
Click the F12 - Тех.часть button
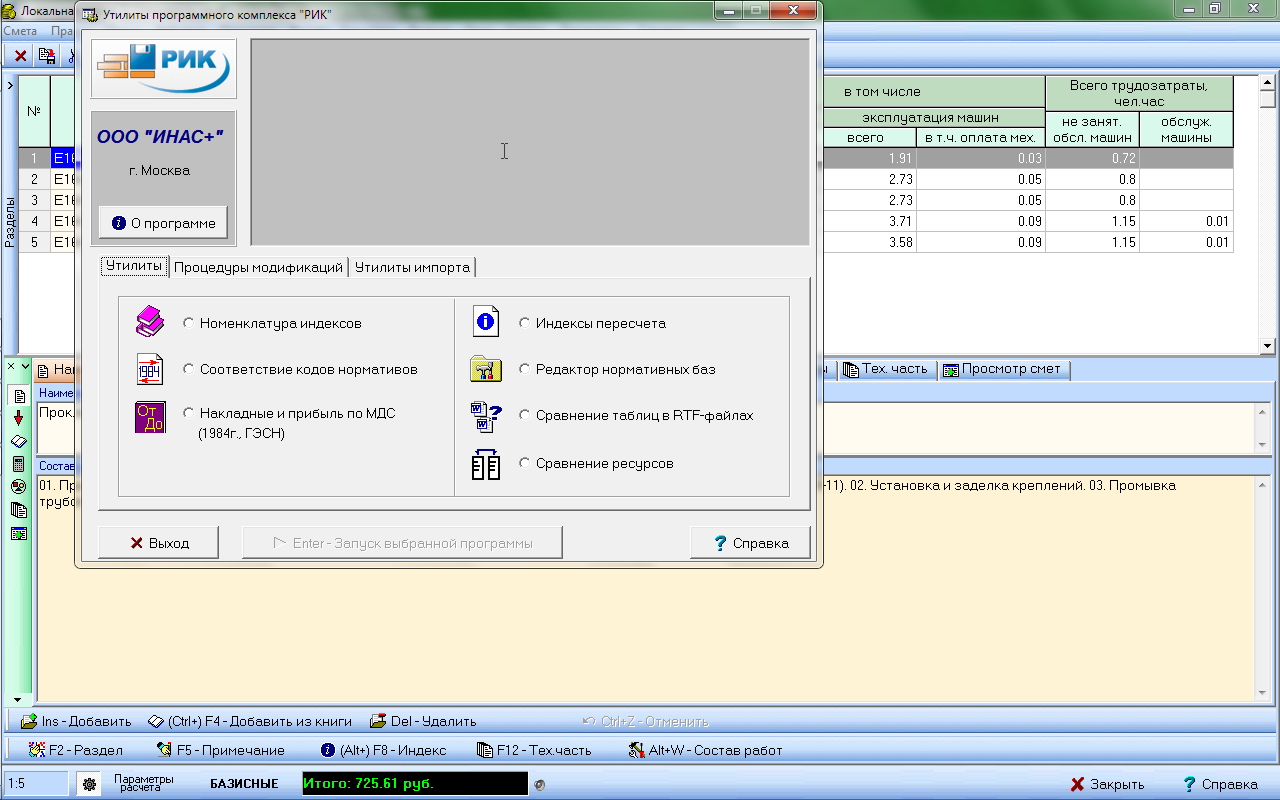point(535,750)
